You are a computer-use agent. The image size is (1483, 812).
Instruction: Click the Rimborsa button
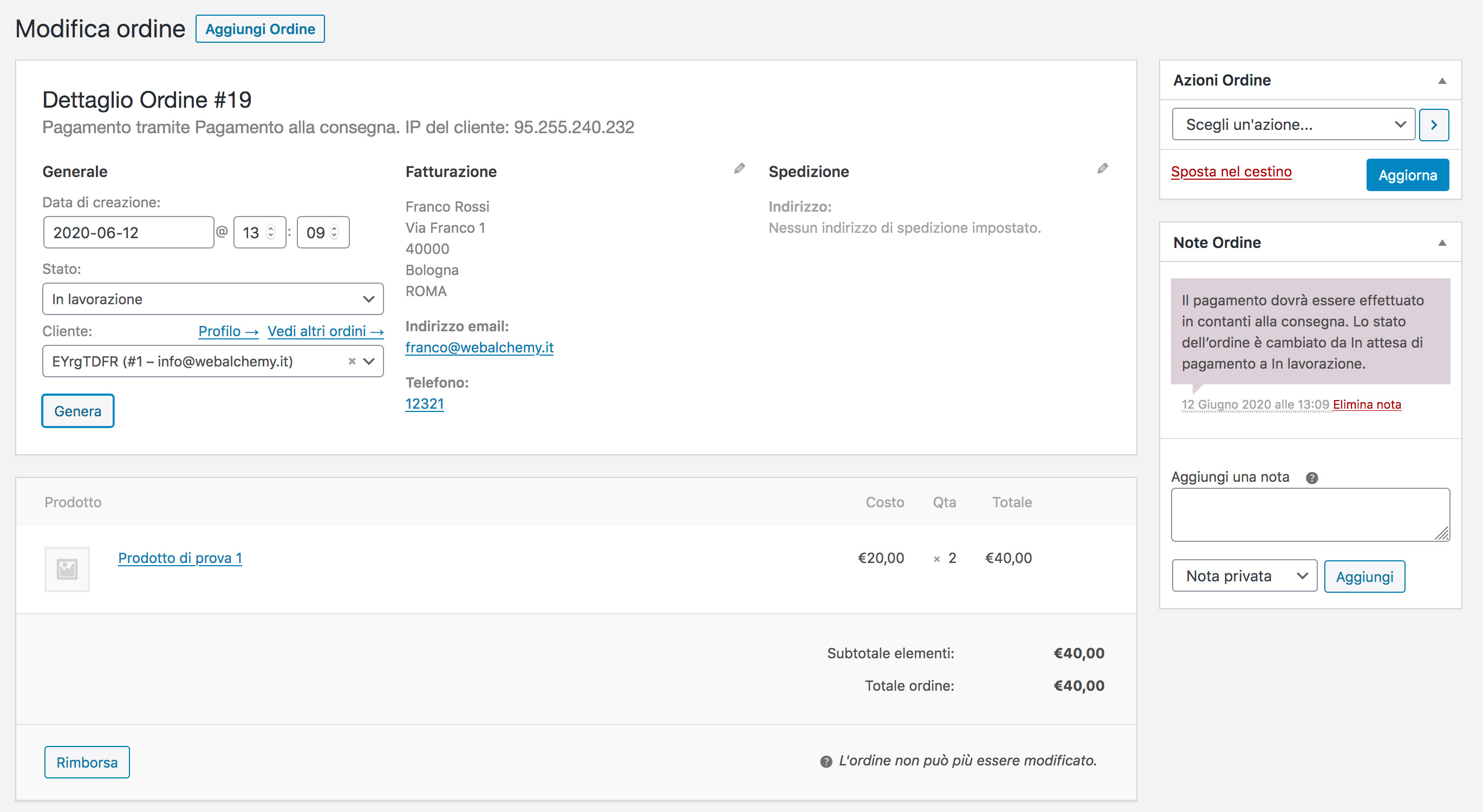tap(87, 763)
